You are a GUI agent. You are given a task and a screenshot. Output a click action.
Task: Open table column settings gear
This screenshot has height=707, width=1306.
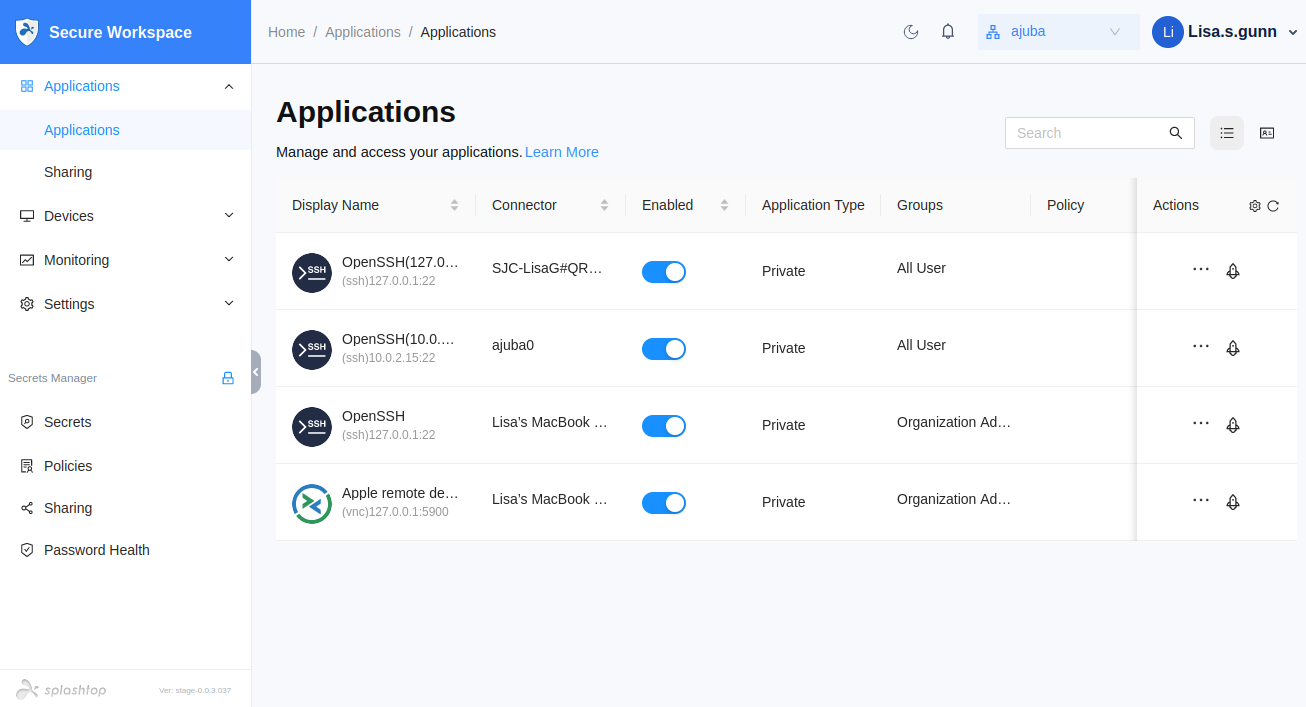click(1255, 206)
